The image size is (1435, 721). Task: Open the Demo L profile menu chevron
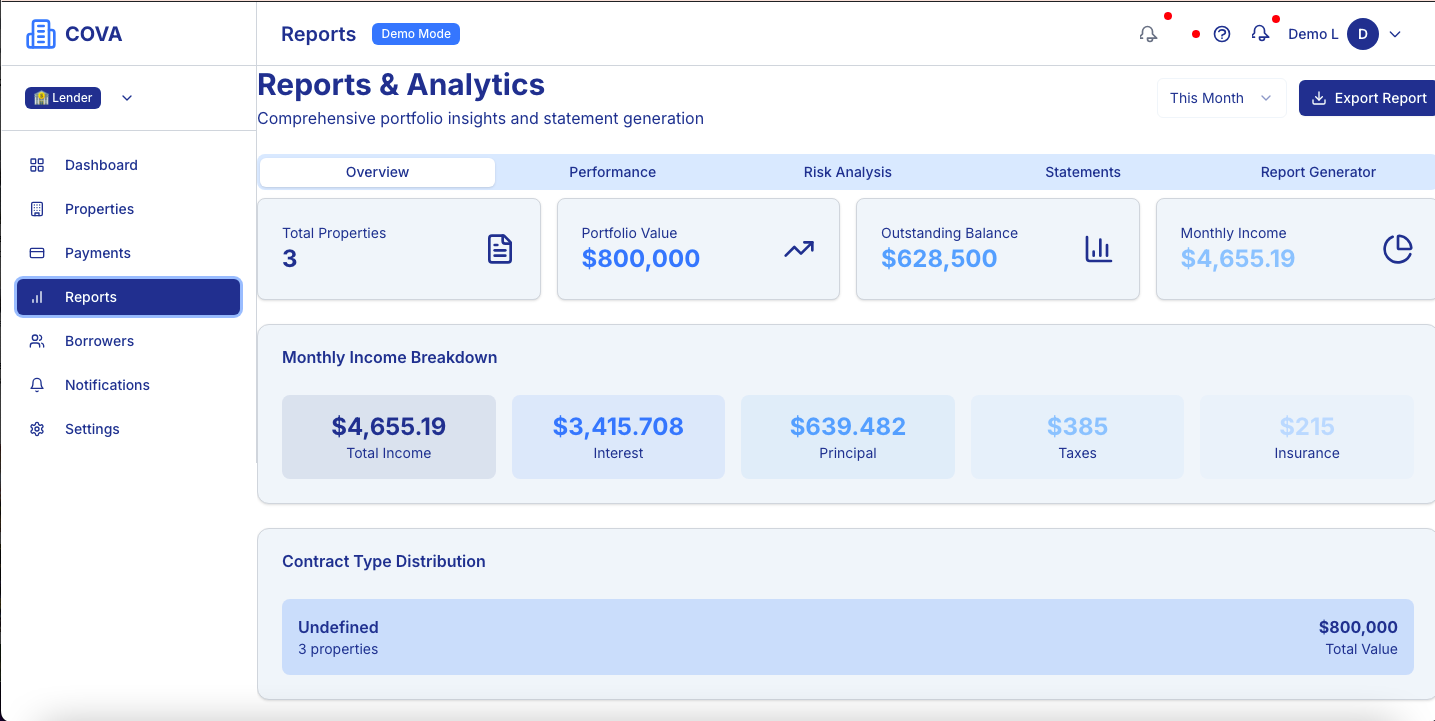point(1396,33)
